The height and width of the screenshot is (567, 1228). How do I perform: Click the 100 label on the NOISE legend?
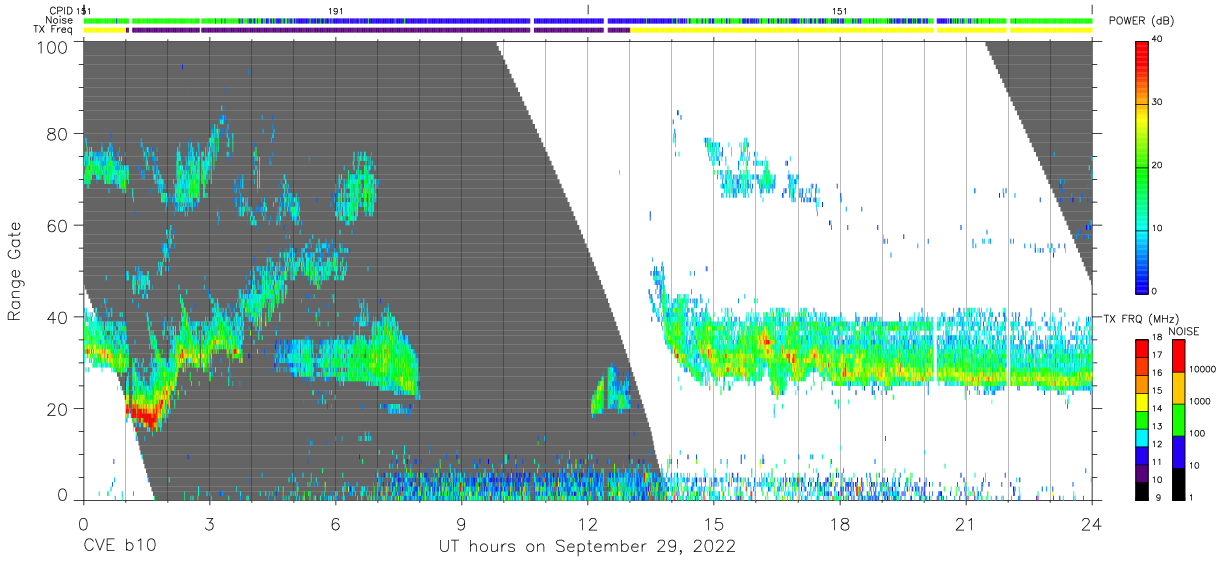[1197, 433]
